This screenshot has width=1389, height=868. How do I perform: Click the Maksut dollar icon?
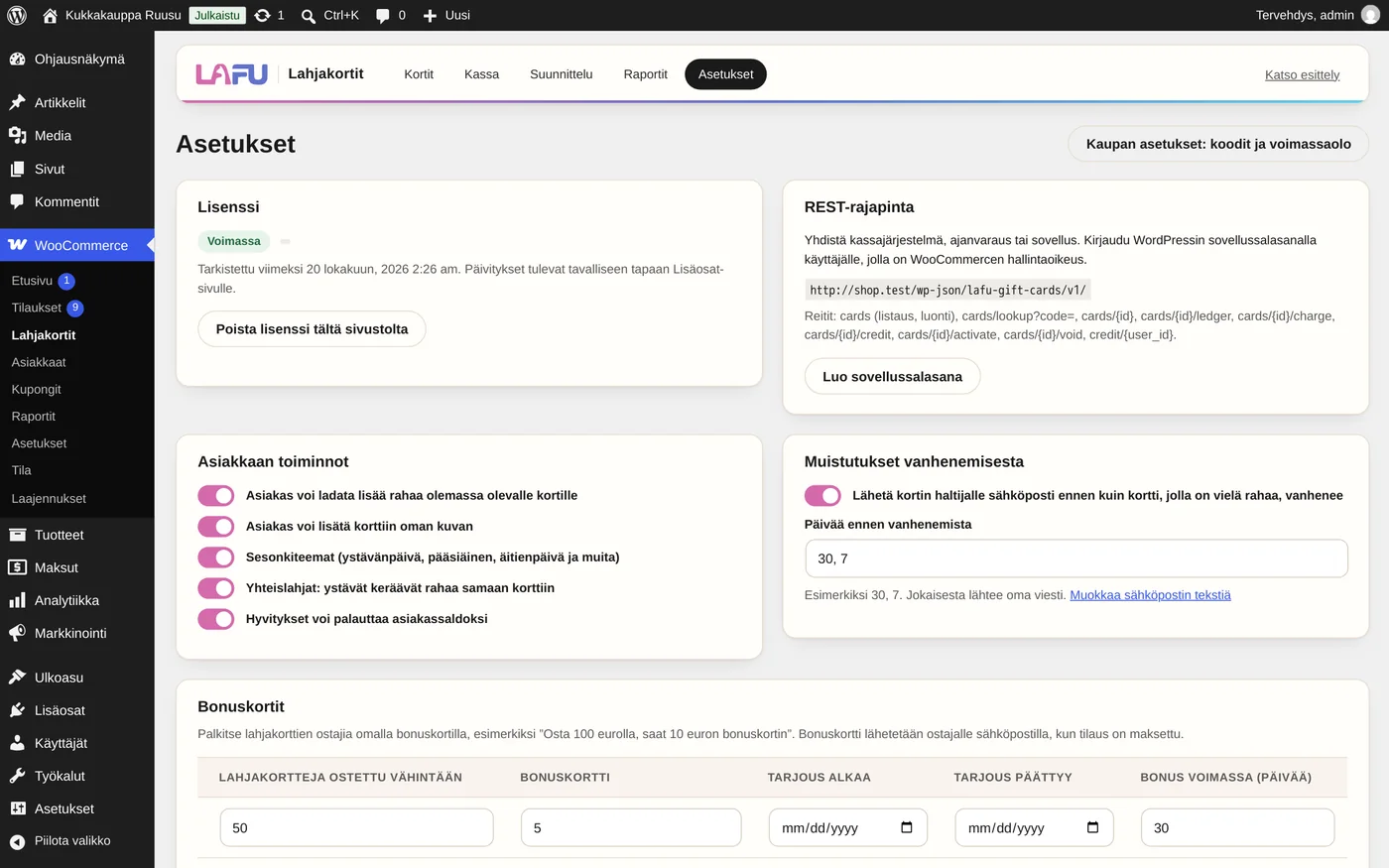pyautogui.click(x=17, y=567)
